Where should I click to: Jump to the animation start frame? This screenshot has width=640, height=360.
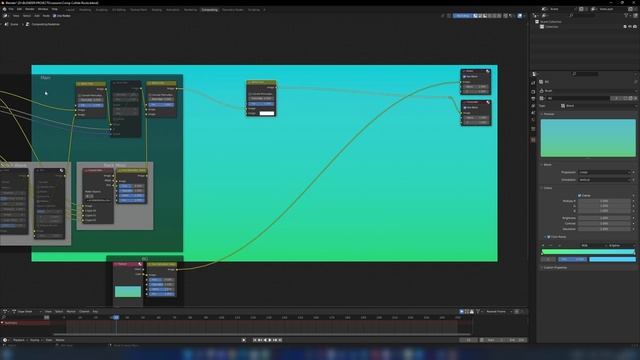(255, 340)
